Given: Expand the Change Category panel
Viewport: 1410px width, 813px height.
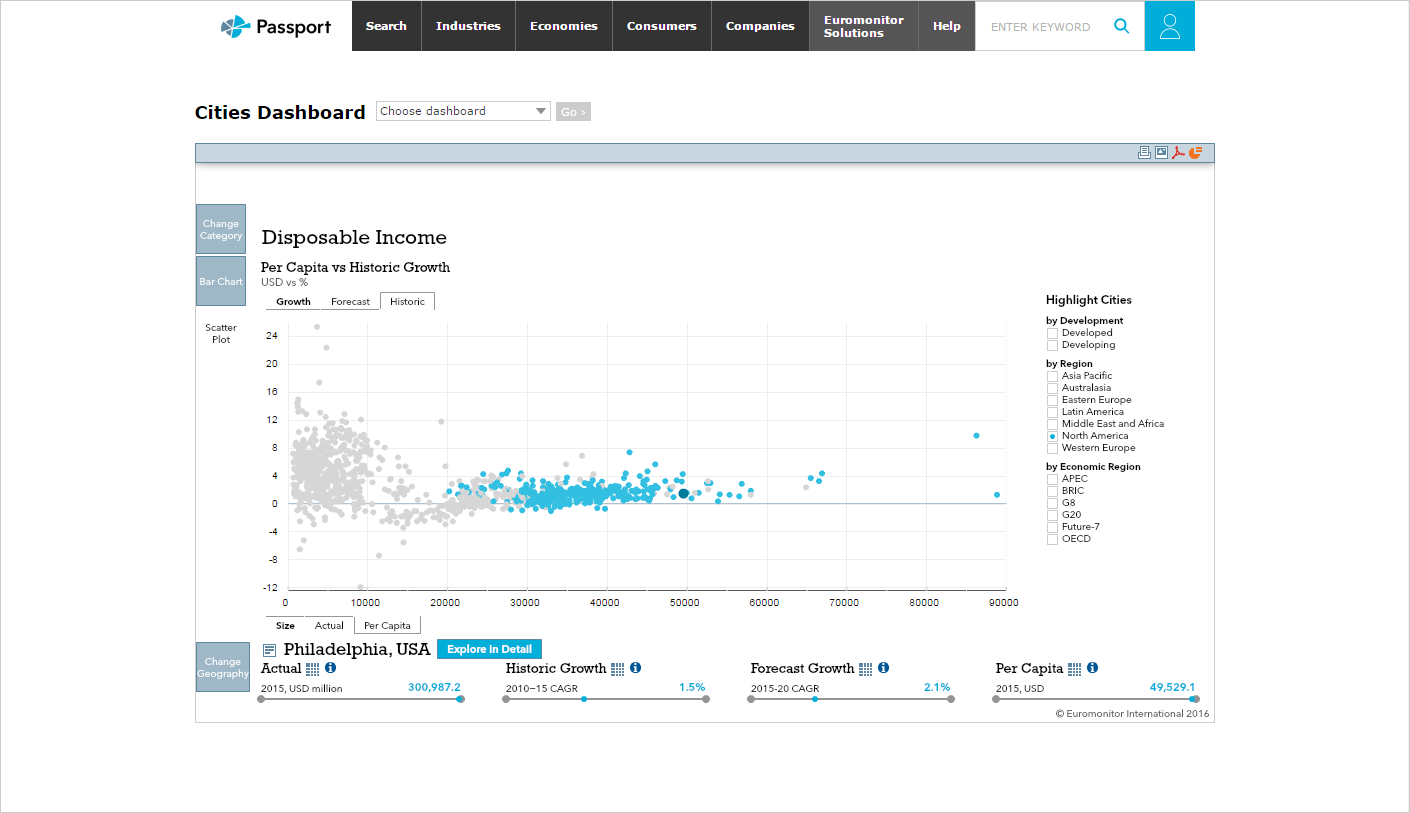Looking at the screenshot, I should coord(220,228).
